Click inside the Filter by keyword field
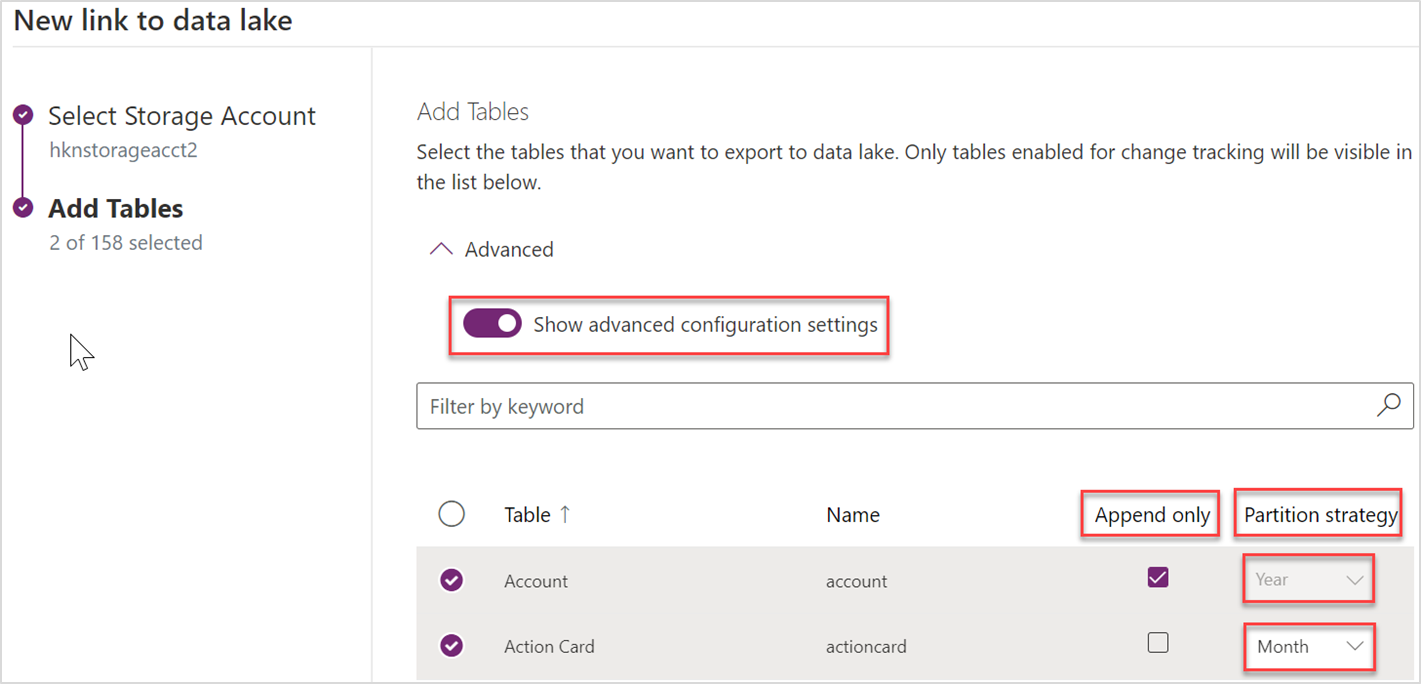 coord(700,405)
